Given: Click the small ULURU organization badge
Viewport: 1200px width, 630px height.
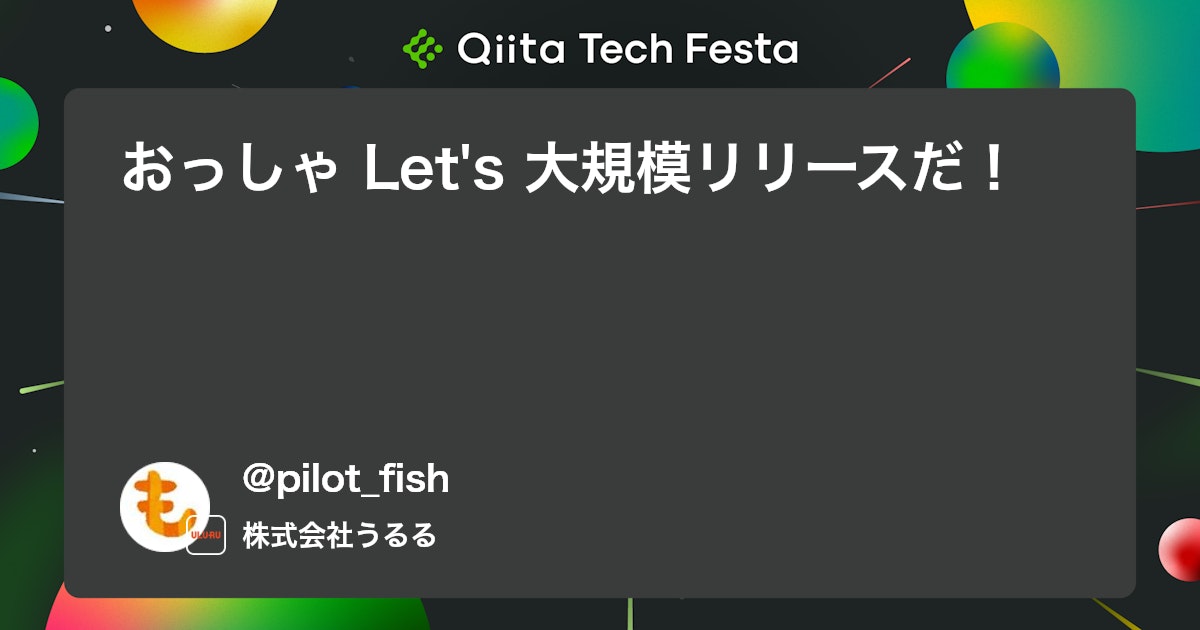Looking at the screenshot, I should pos(206,536).
